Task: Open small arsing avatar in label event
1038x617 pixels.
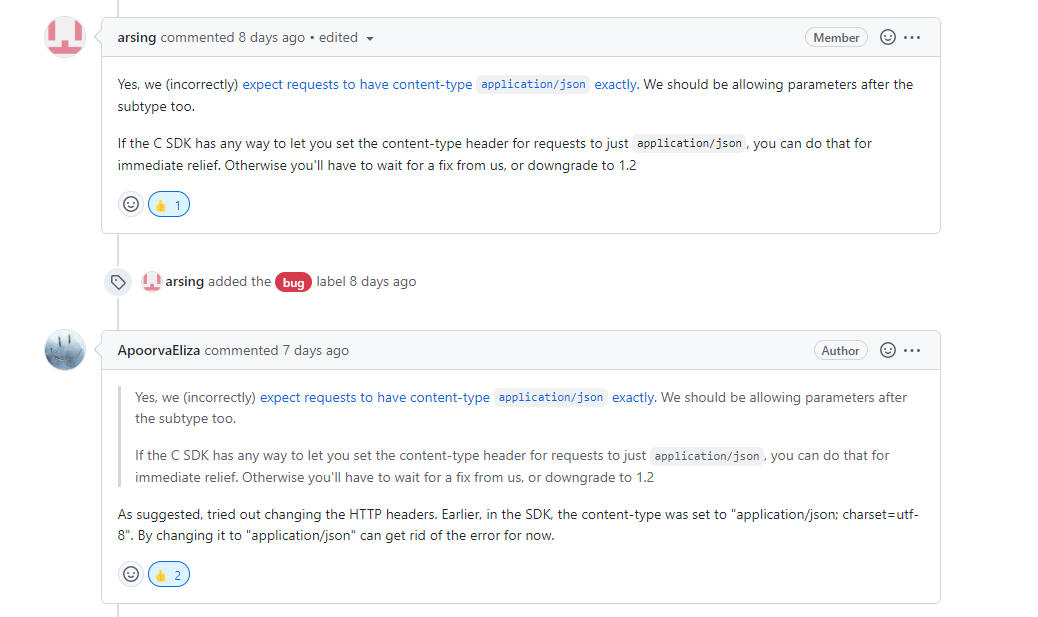Action: [152, 281]
